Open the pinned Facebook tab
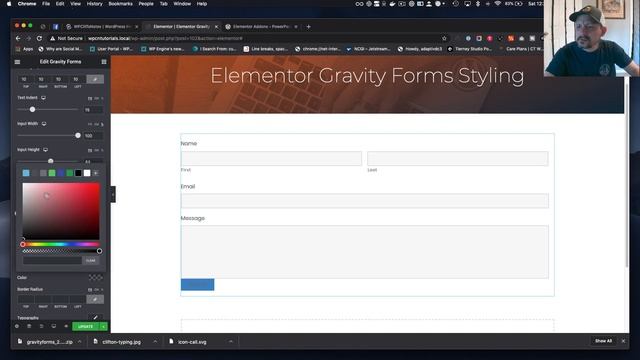The width and height of the screenshot is (640, 360). [56, 27]
